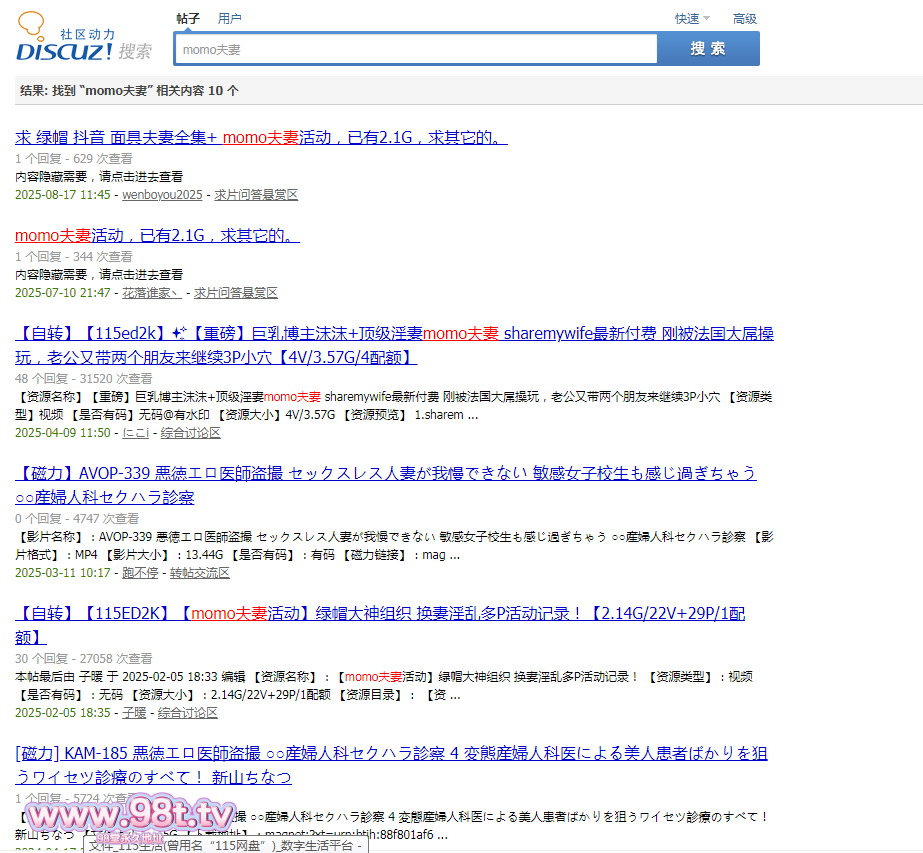Focus the search keyword input field
The height and width of the screenshot is (853, 923).
click(x=416, y=49)
